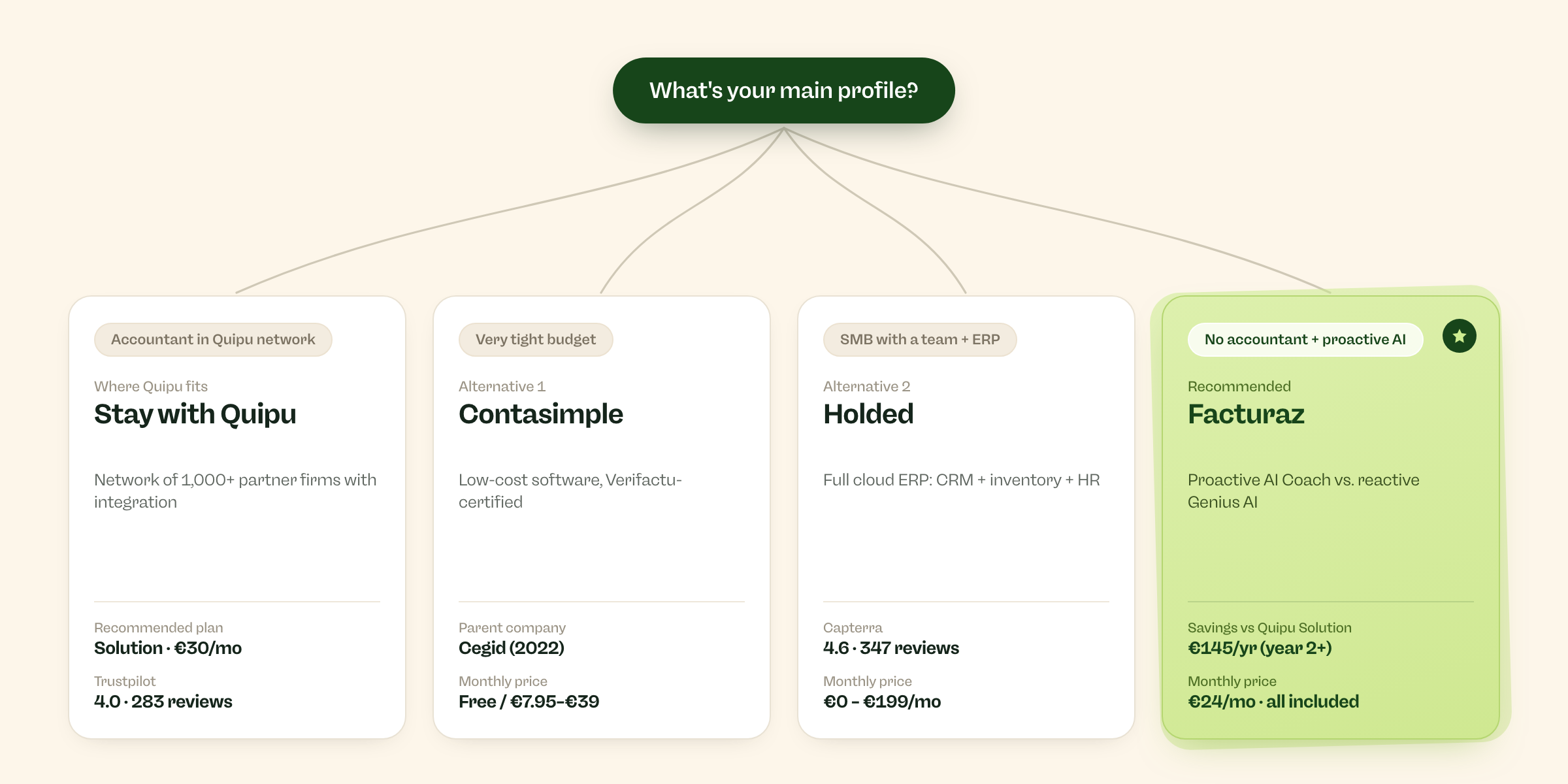Click Capterra "4.6 · 347 reviews" rating
Viewport: 1568px width, 784px height.
click(891, 648)
